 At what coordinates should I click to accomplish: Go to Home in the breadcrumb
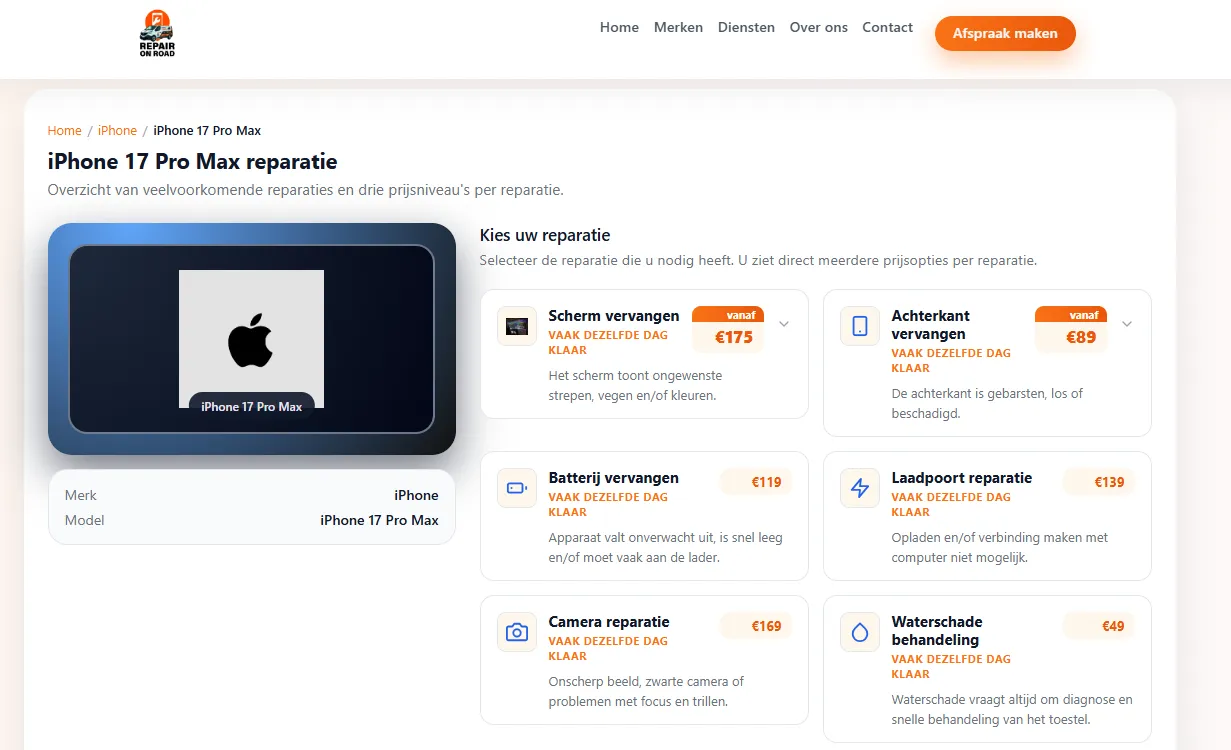tap(64, 130)
